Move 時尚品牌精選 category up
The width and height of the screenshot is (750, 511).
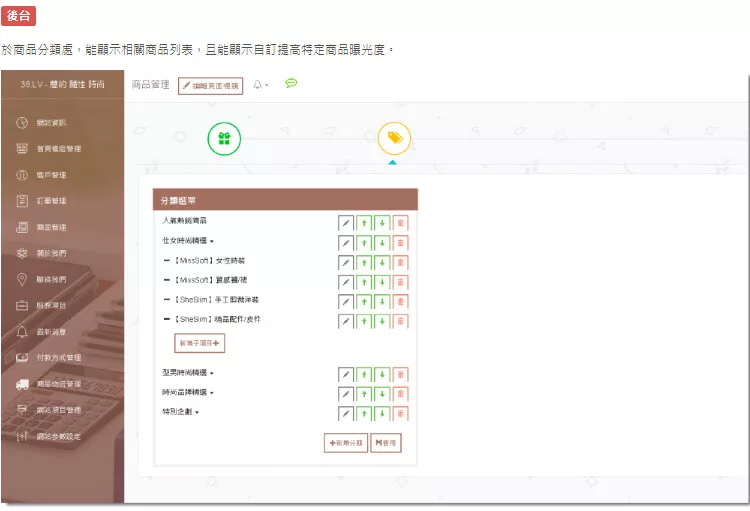coord(365,394)
